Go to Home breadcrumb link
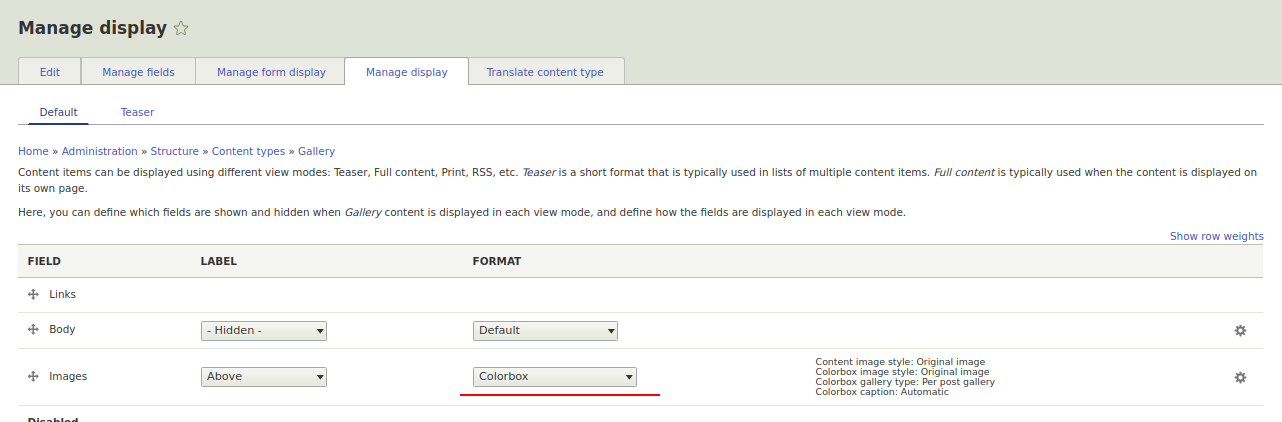The width and height of the screenshot is (1282, 422). point(33,151)
